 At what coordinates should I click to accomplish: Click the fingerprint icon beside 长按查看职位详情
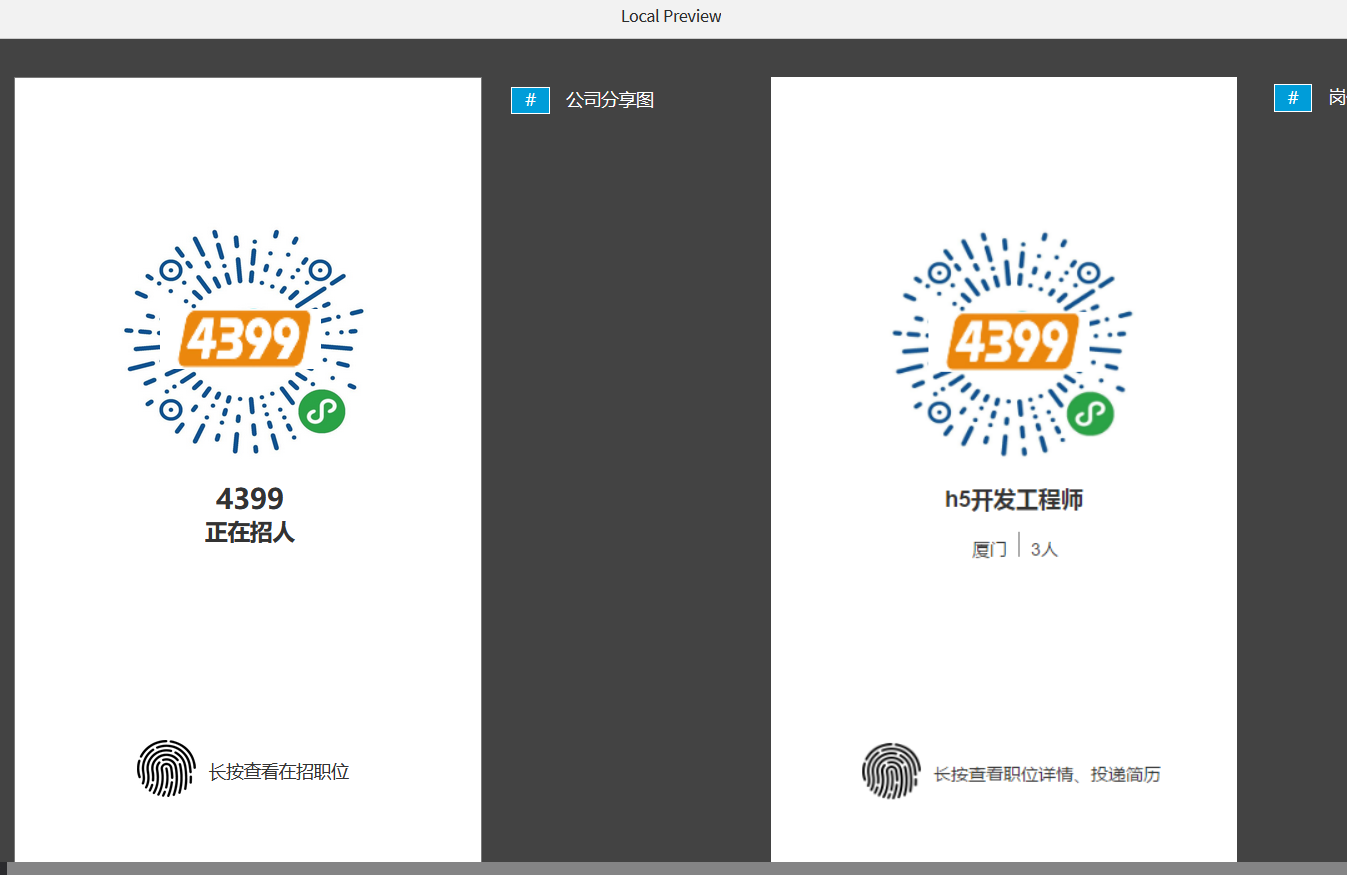(891, 771)
